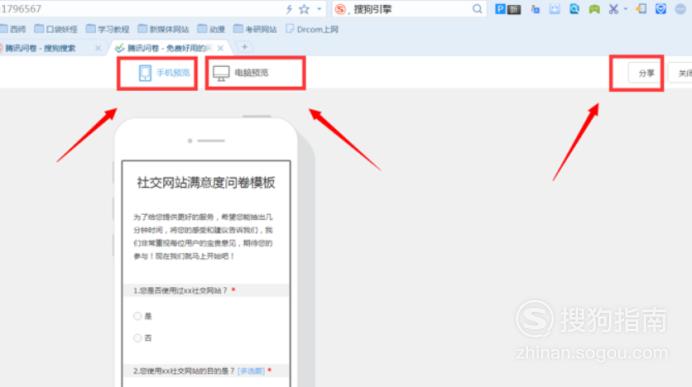Open the 口袋妖怪 bookmark folder
This screenshot has width=692, height=387.
[56, 29]
